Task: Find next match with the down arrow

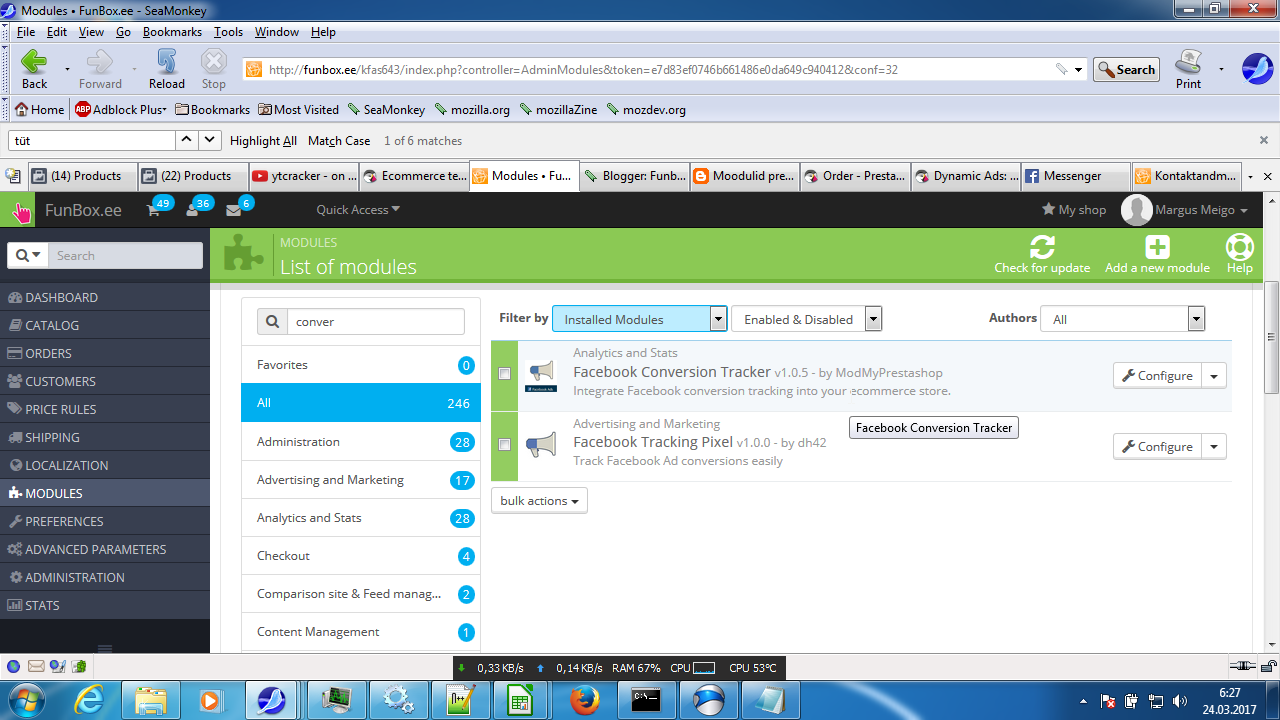Action: tap(210, 141)
